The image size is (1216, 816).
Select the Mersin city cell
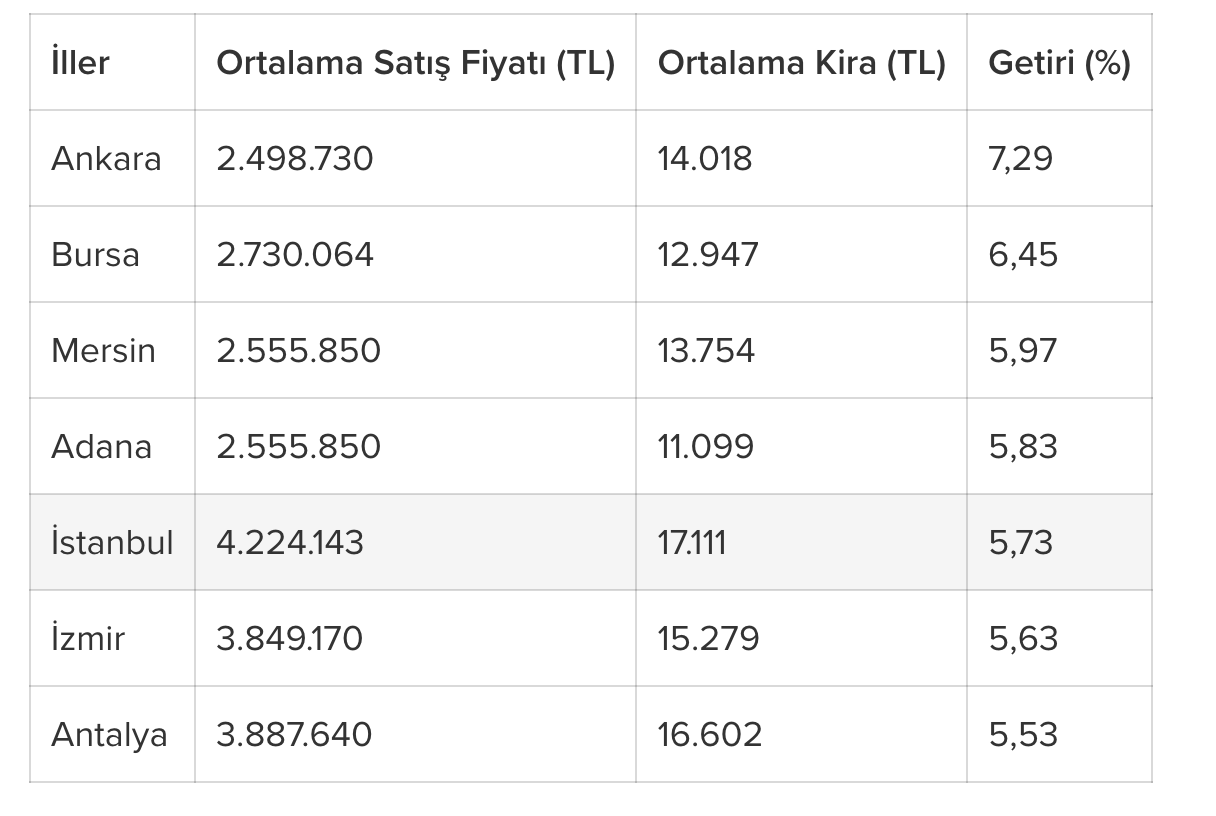103,351
